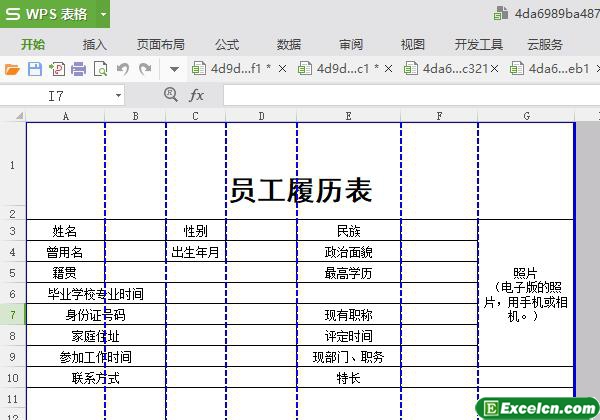
Task: Click the cell labeled 曾用名
Action: click(65, 252)
